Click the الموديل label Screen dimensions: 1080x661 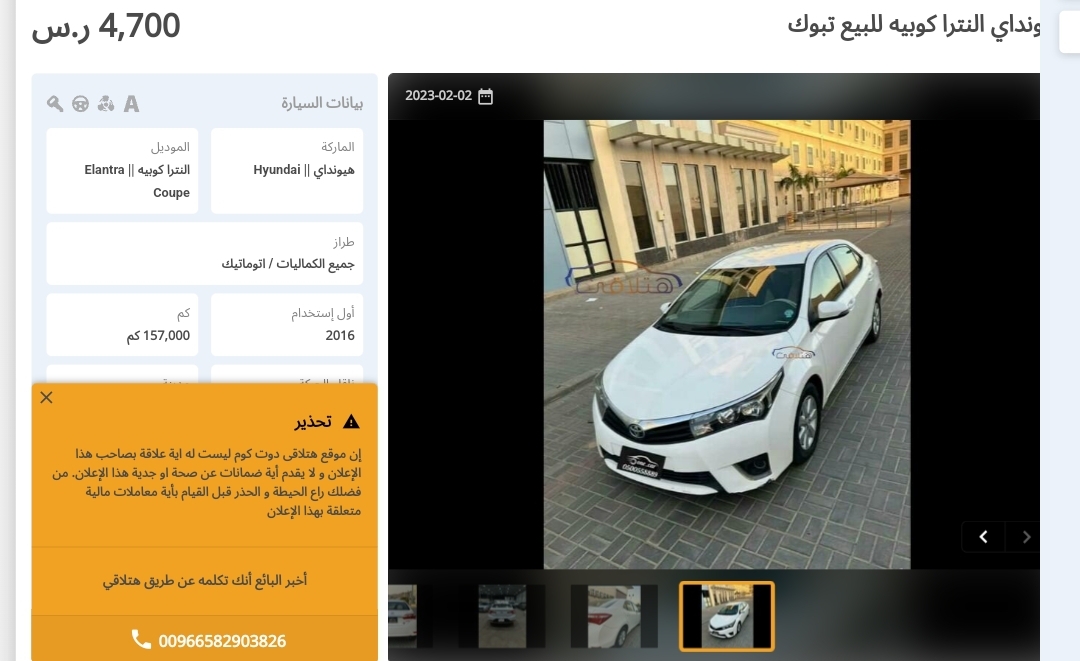point(170,147)
